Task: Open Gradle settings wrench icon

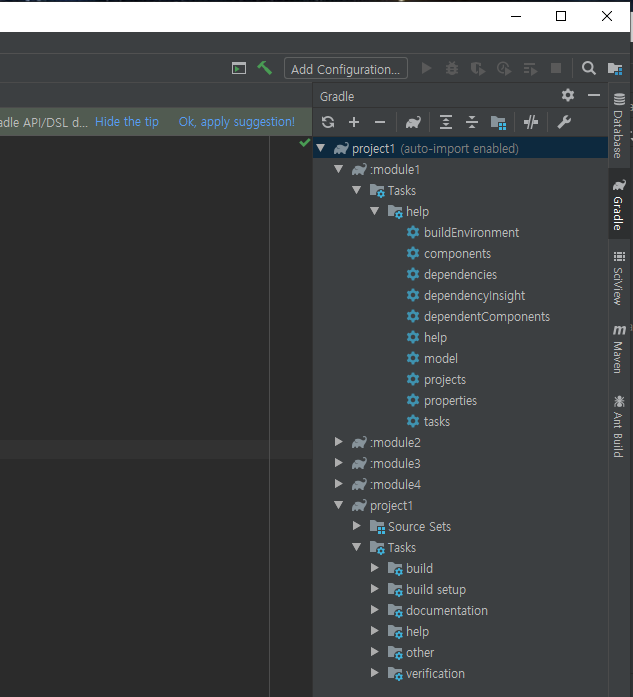Action: [564, 122]
